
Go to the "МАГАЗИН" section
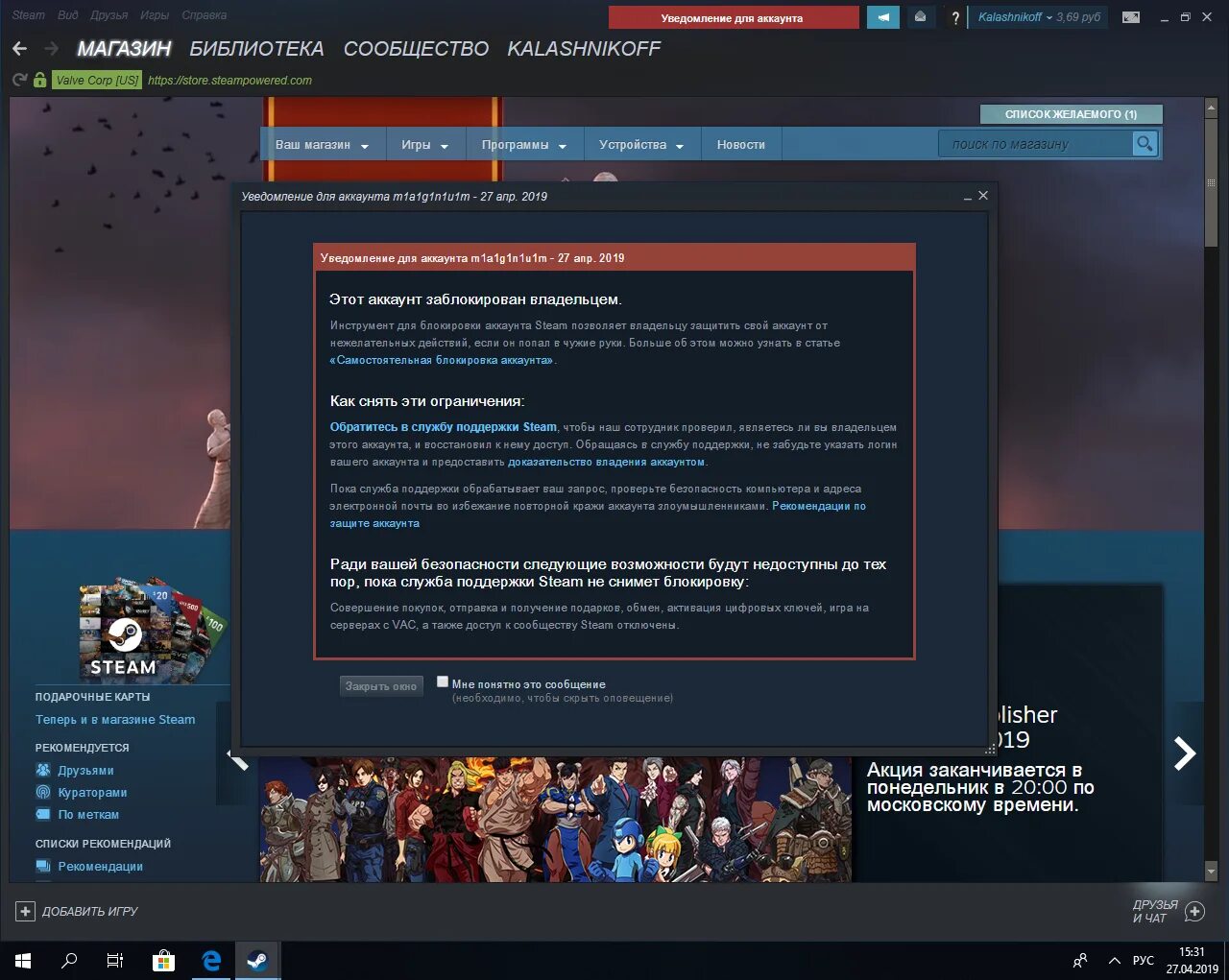[124, 49]
